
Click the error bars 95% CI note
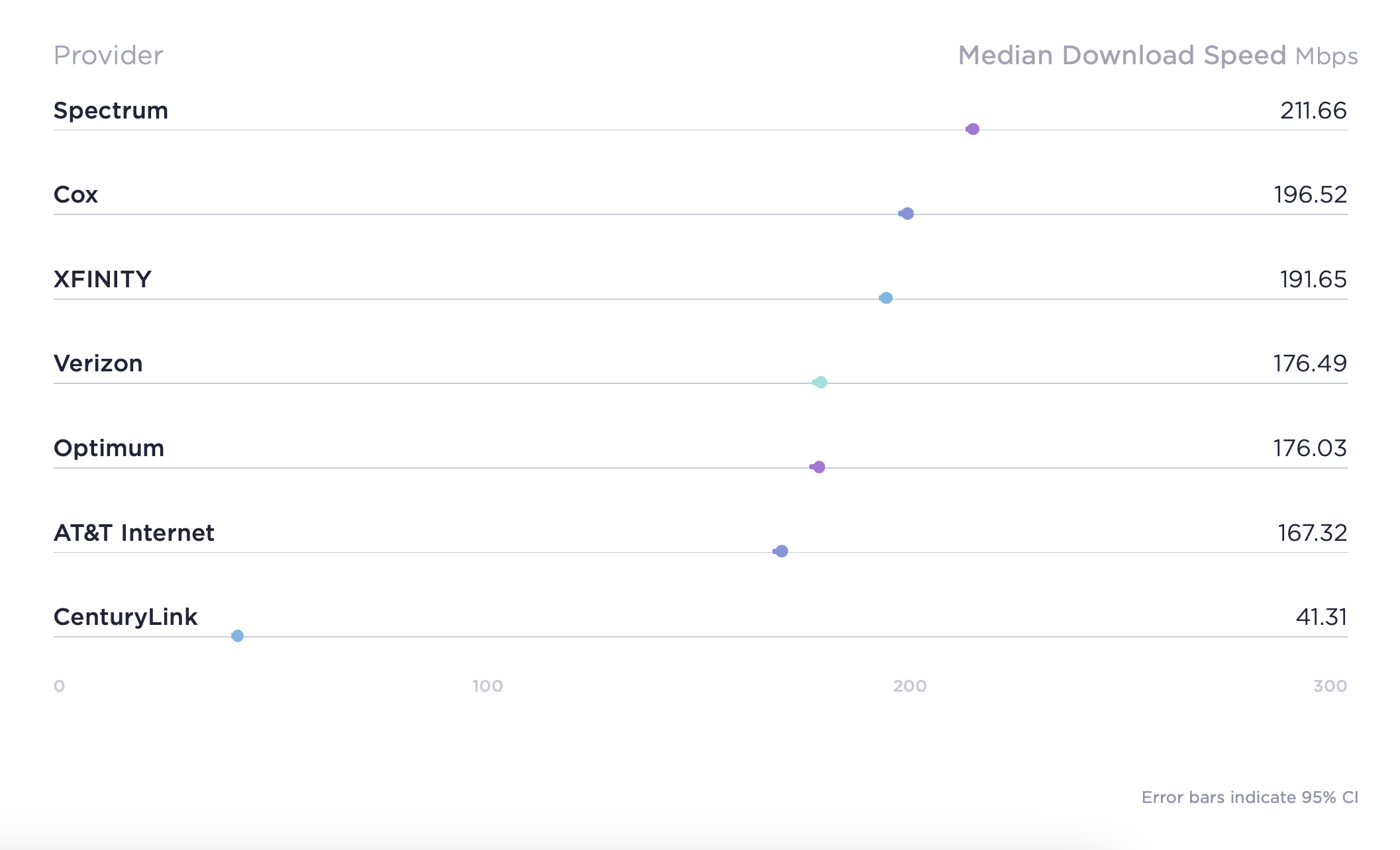tap(1250, 797)
